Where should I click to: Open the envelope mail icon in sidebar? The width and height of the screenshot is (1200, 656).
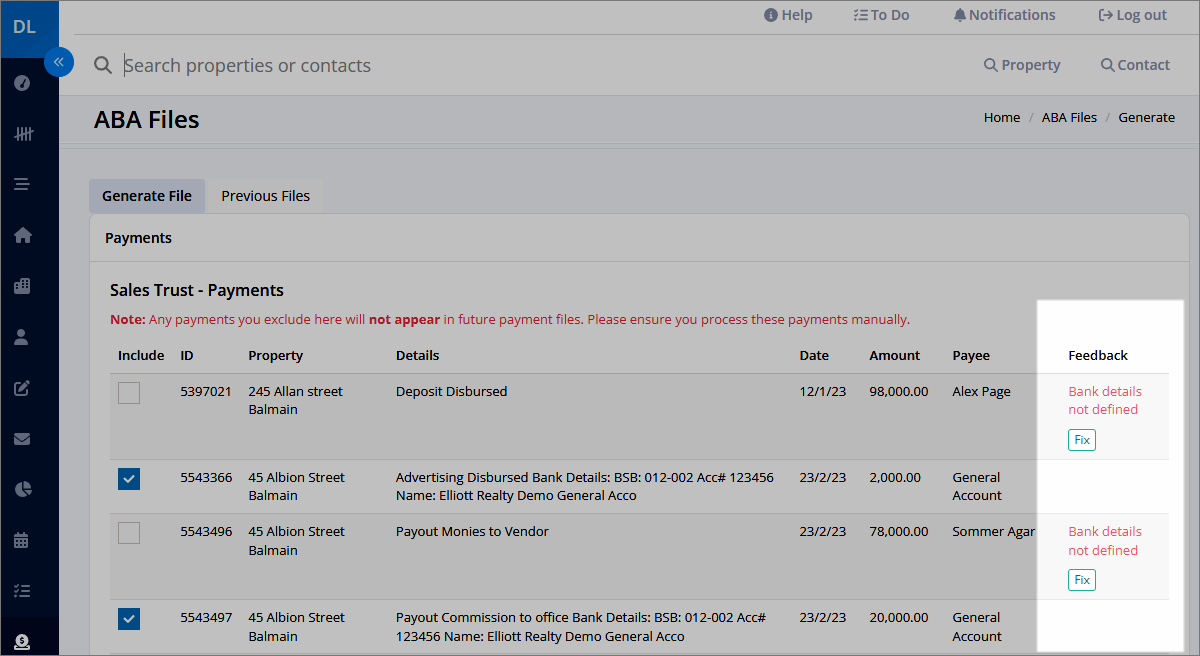pyautogui.click(x=22, y=439)
